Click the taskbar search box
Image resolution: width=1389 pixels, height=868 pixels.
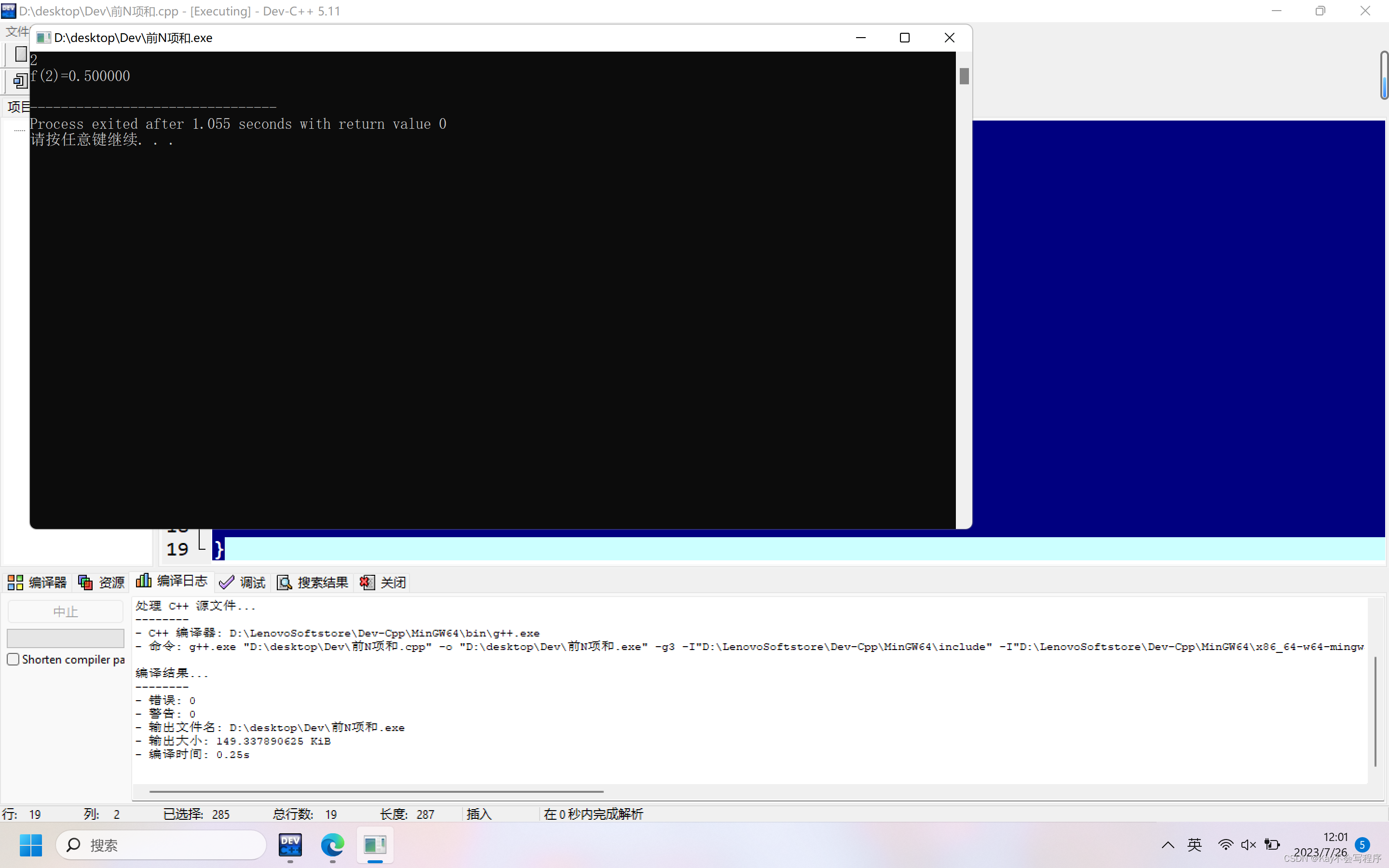click(161, 844)
